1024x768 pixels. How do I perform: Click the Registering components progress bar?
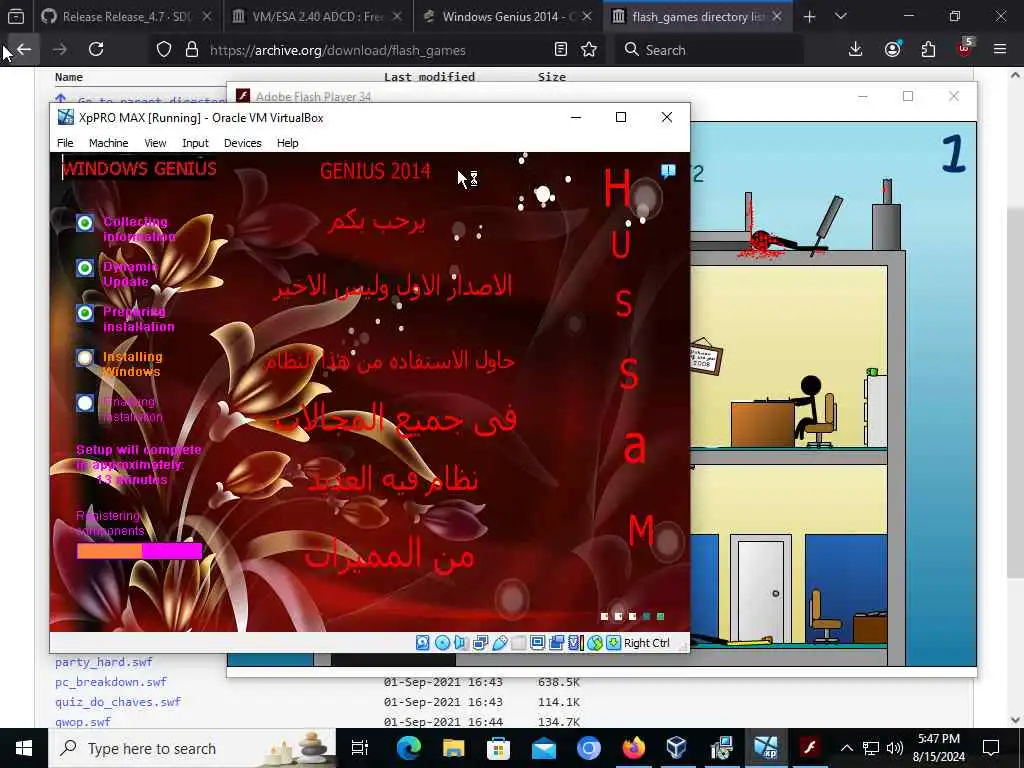tap(139, 551)
